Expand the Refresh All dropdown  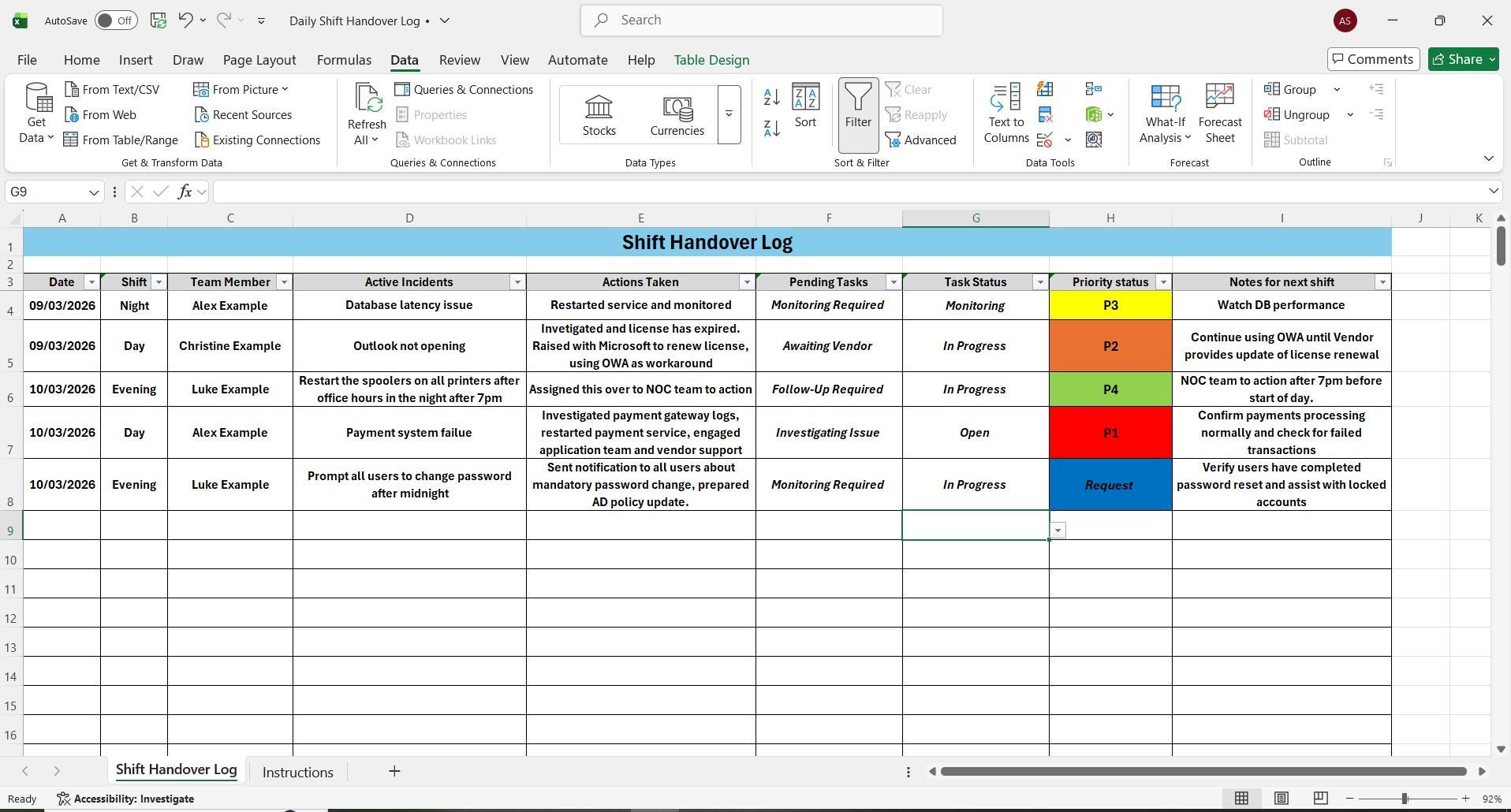pos(367,132)
